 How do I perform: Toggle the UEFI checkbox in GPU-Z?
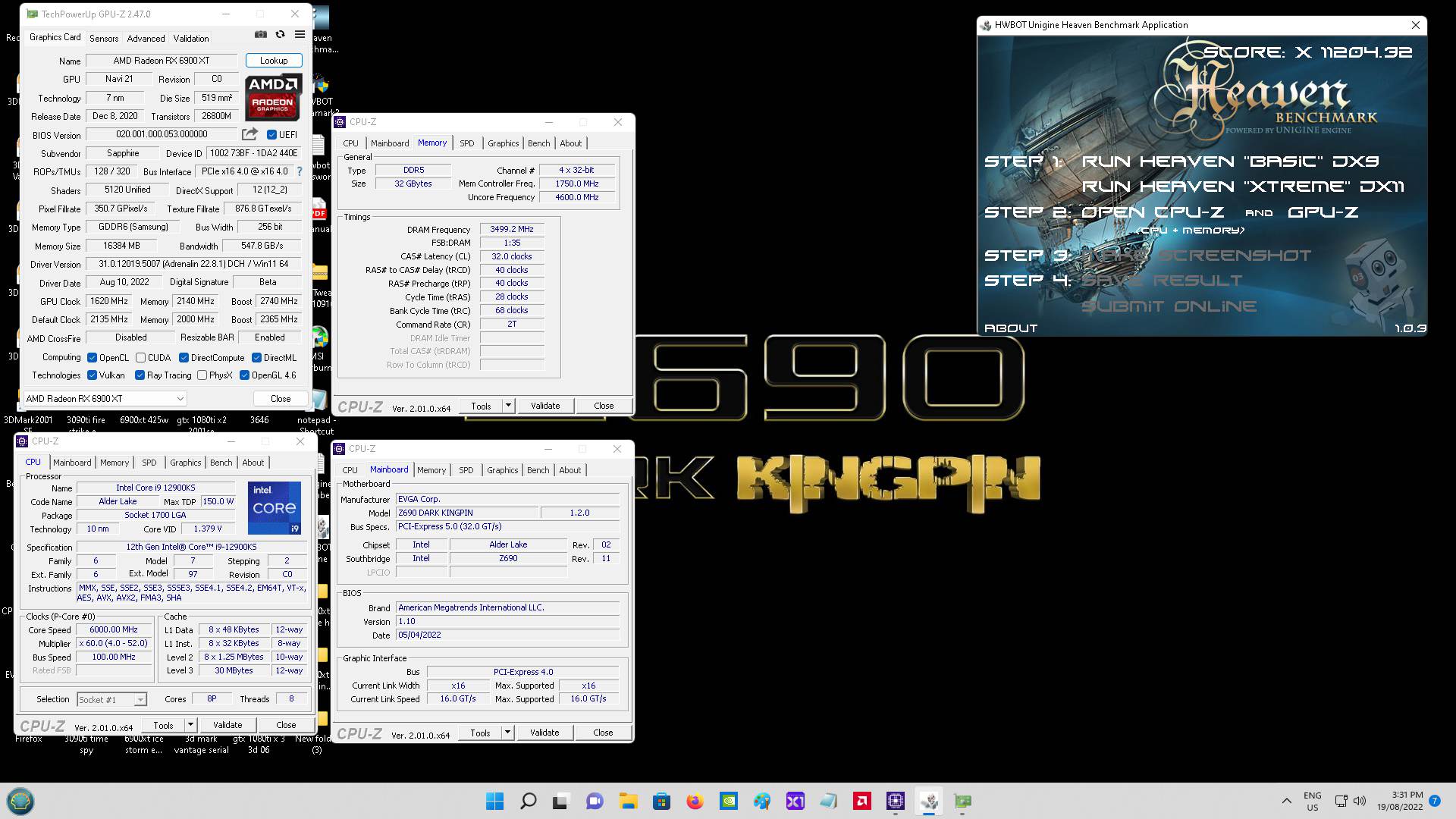coord(271,135)
